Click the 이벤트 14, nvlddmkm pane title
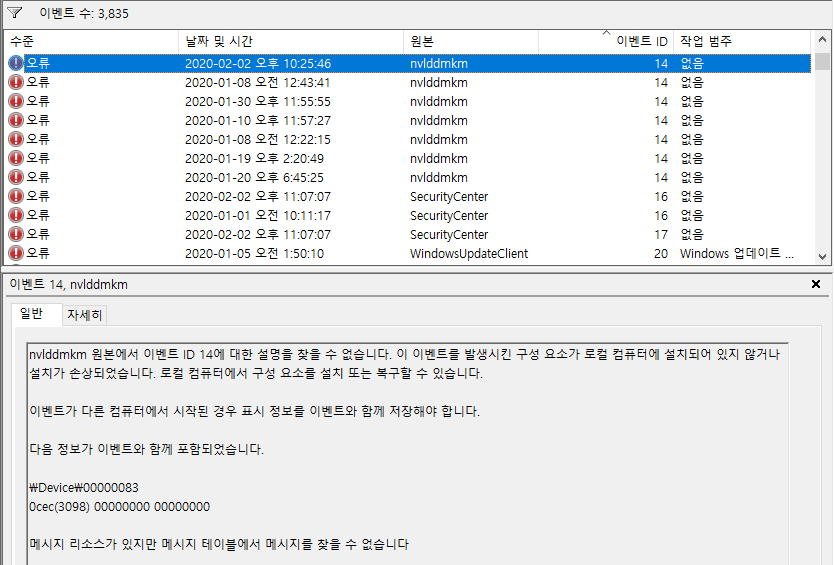 (x=69, y=285)
